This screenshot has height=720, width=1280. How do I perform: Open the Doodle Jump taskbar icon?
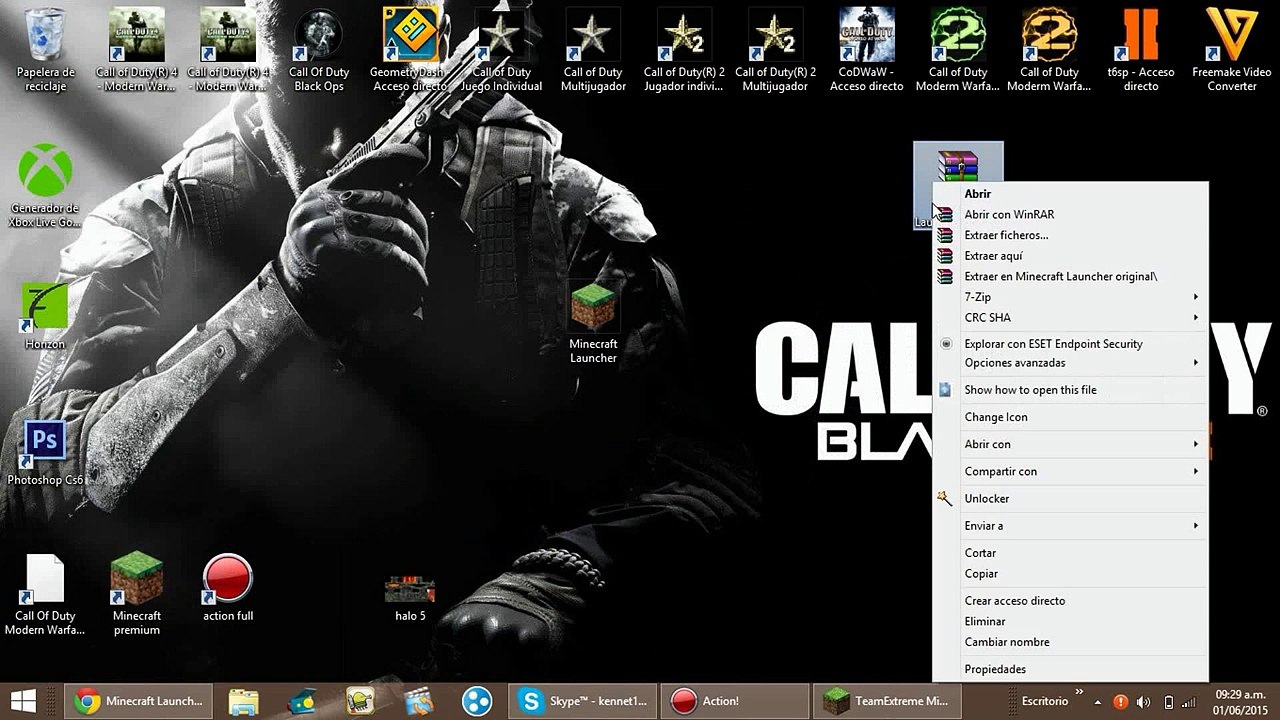360,701
